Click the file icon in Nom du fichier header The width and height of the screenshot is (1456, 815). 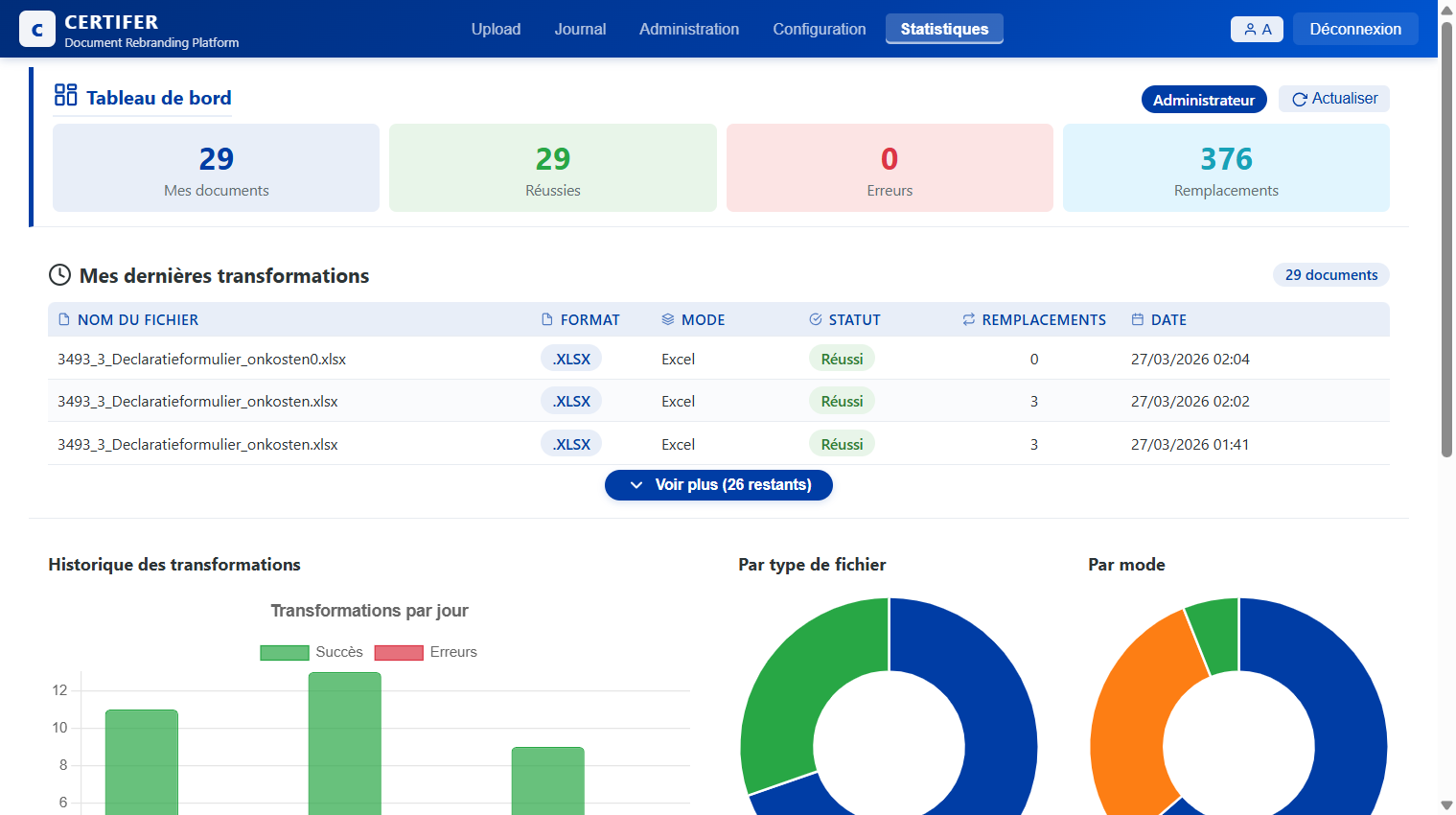tap(64, 319)
